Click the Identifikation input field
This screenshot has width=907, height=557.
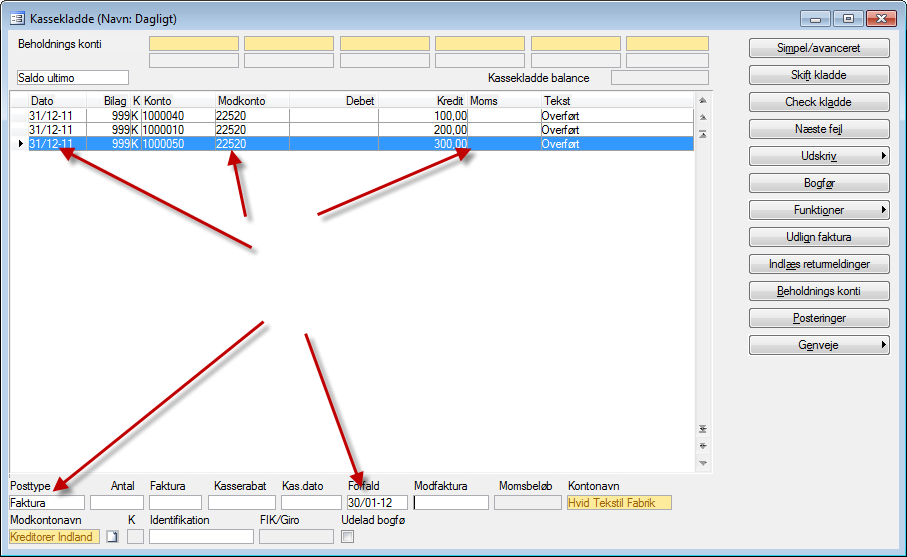[201, 537]
